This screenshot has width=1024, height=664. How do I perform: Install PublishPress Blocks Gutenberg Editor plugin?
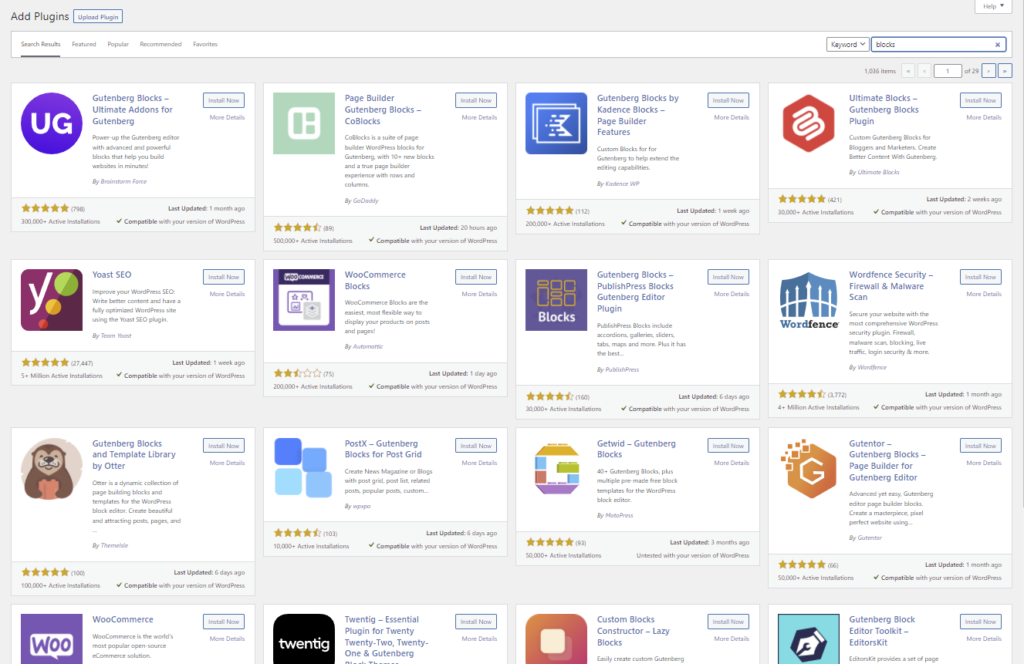click(728, 277)
